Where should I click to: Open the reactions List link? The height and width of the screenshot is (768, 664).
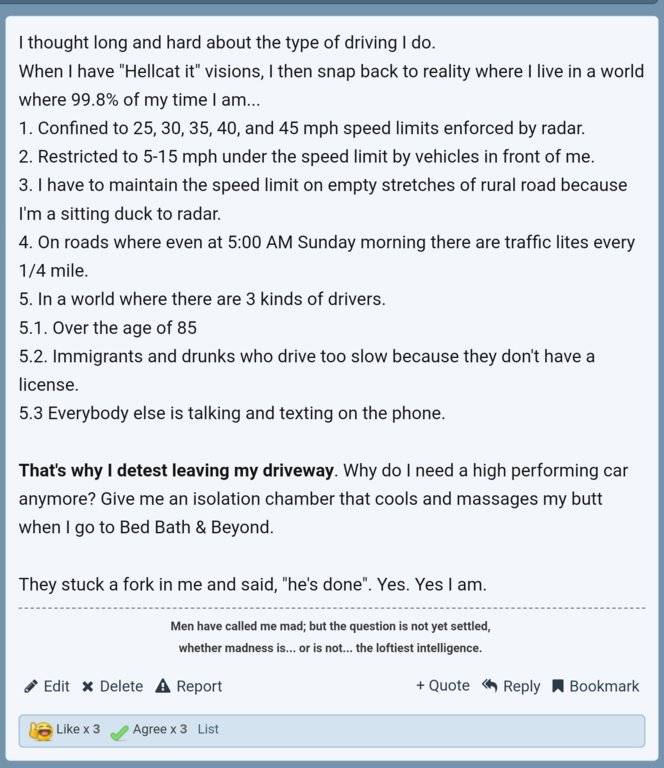tap(208, 730)
